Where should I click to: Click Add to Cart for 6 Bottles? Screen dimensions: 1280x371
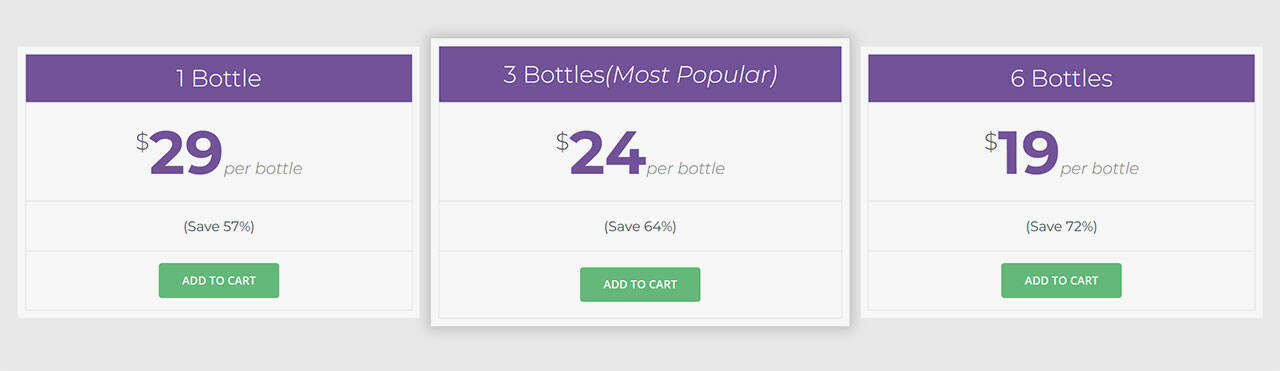pos(1061,280)
